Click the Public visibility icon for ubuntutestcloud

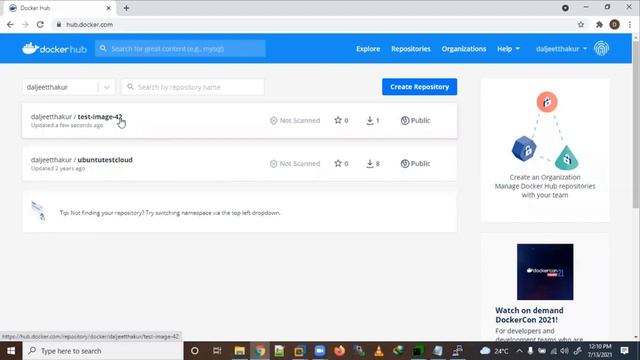click(x=405, y=164)
